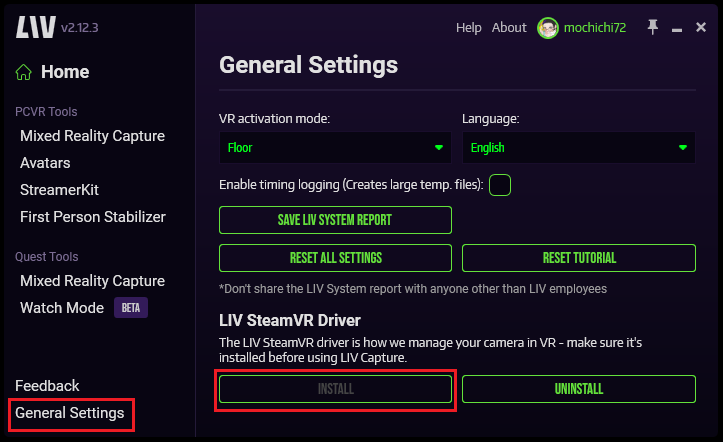
Task: Open the VR activation mode dropdown
Action: pos(335,148)
